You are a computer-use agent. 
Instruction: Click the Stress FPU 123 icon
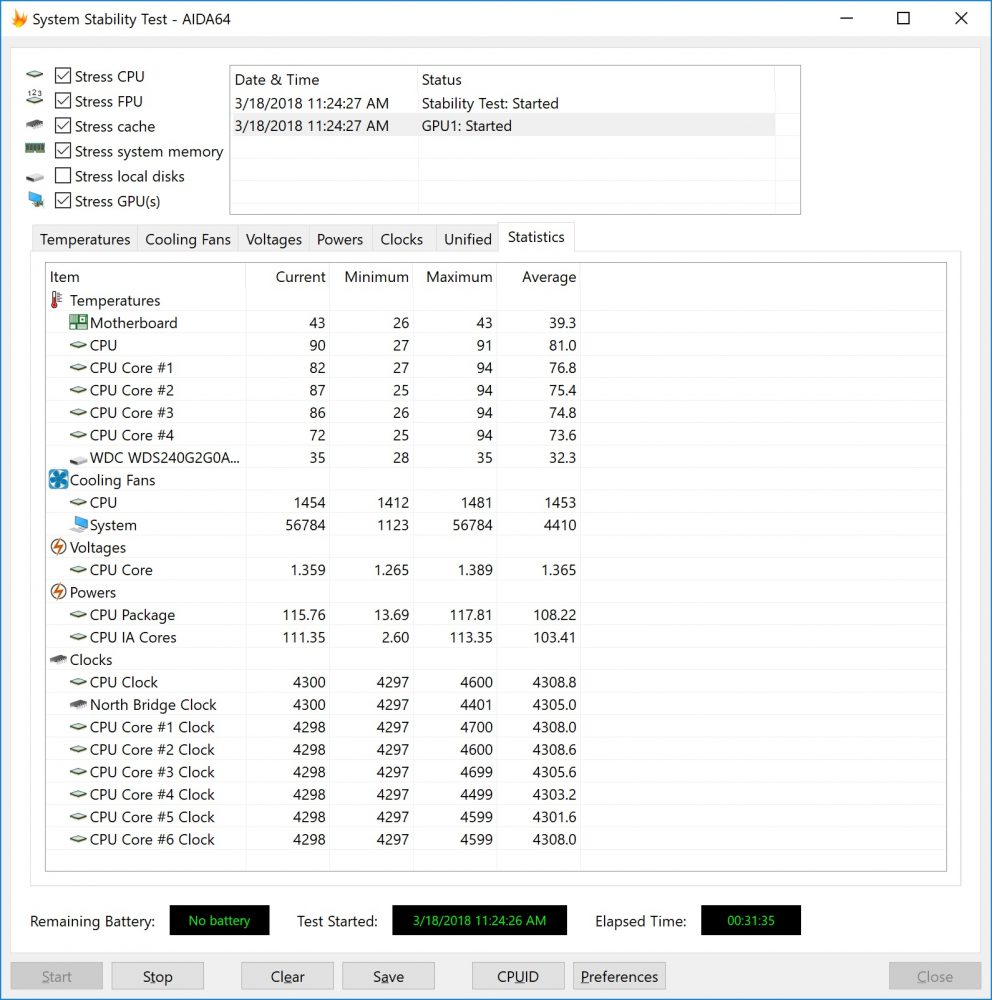tap(34, 98)
